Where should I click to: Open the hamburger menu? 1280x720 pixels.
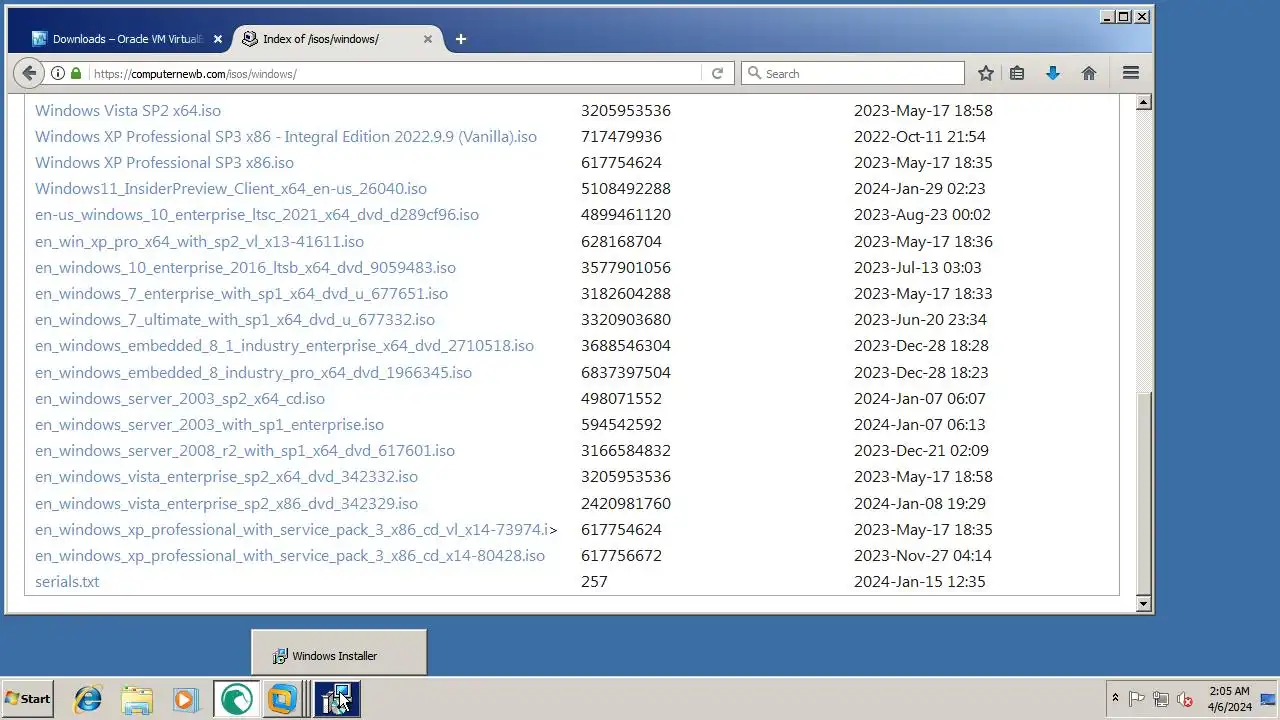(x=1131, y=73)
